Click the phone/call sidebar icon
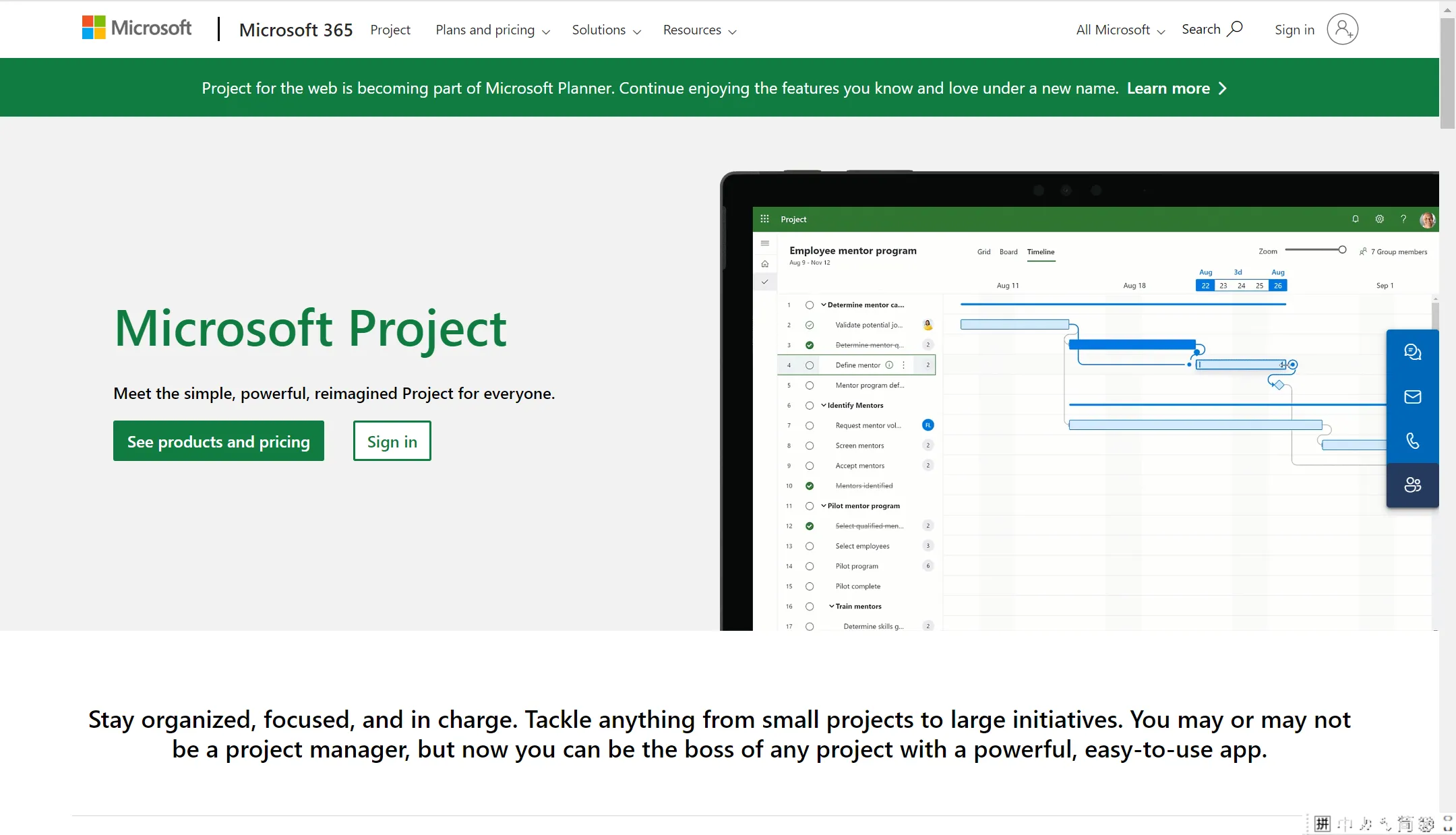The width and height of the screenshot is (1456, 835). [x=1412, y=441]
